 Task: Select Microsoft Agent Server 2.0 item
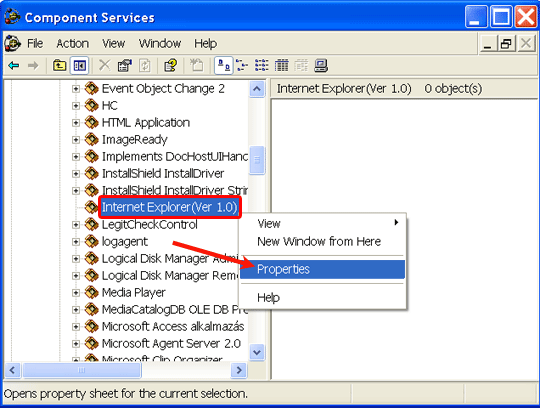(x=171, y=344)
